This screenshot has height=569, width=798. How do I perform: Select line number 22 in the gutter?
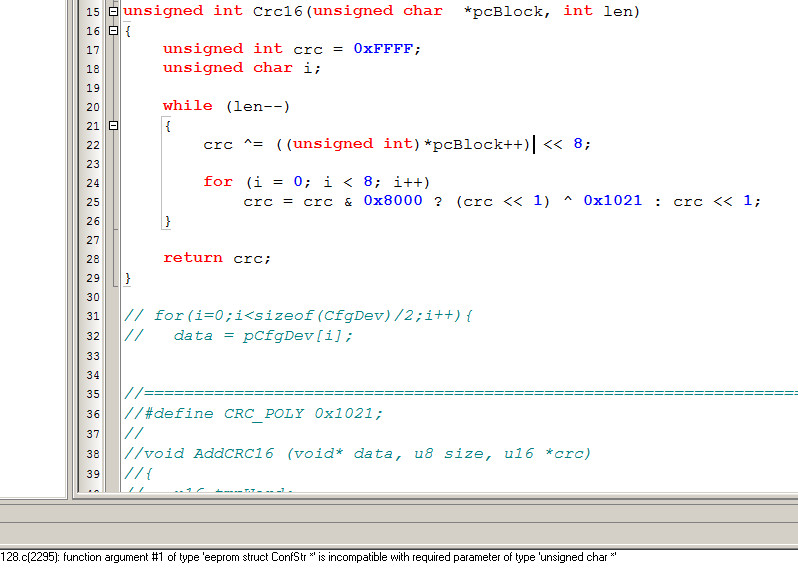pos(92,145)
